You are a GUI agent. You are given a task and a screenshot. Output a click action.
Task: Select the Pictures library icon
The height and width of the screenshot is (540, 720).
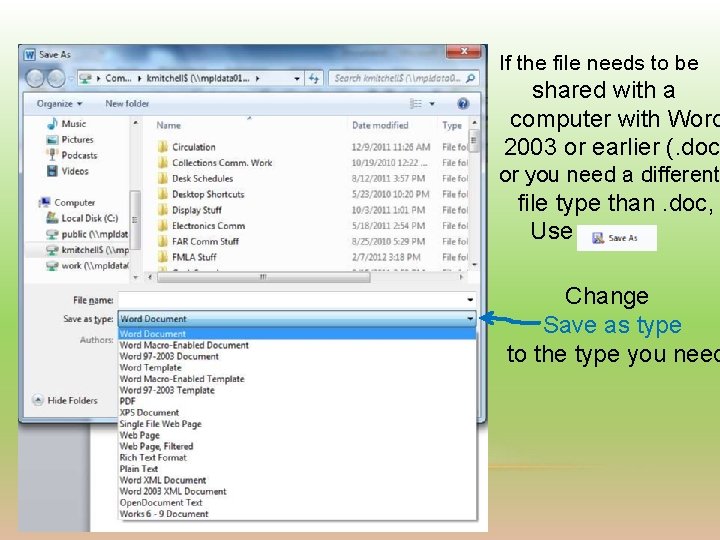[x=52, y=140]
